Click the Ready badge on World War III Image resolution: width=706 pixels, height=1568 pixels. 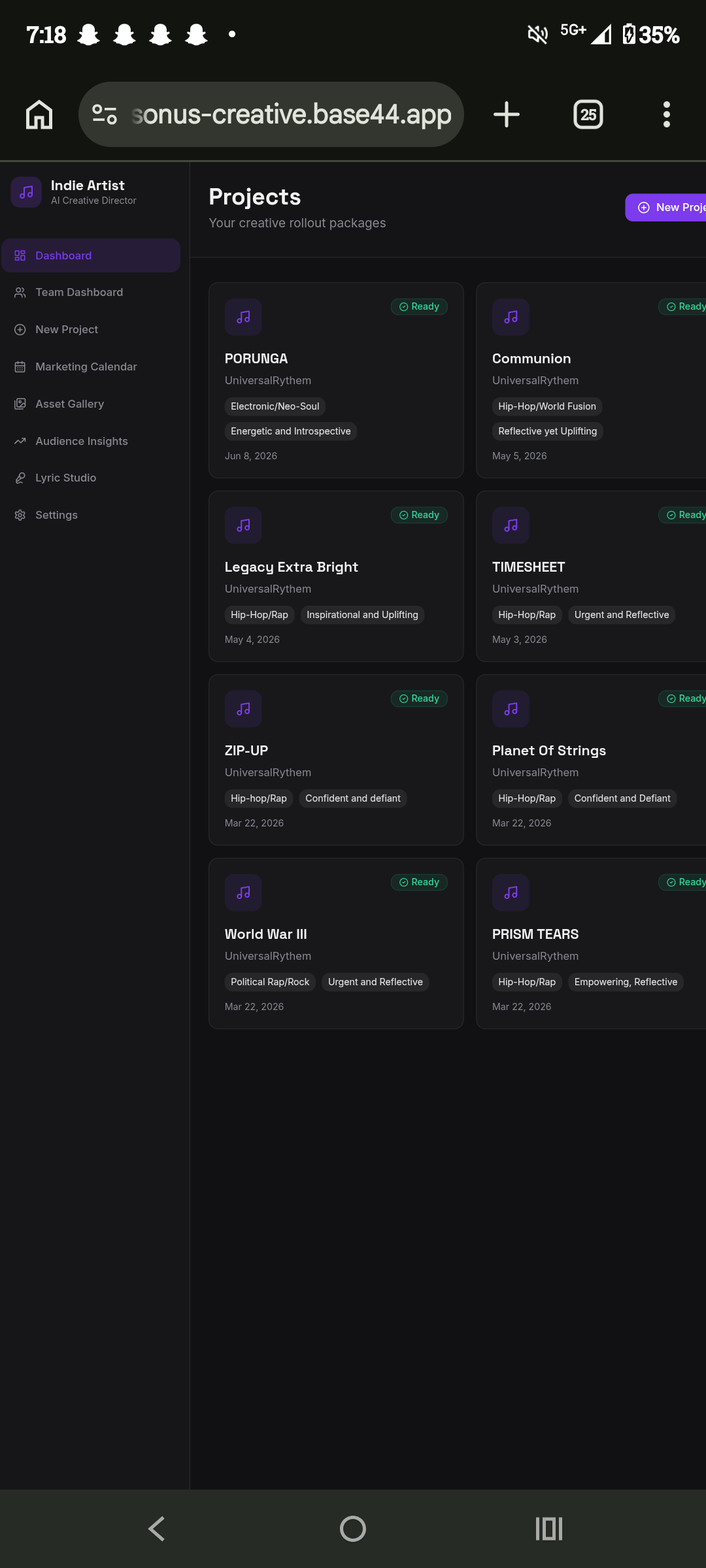coord(419,883)
